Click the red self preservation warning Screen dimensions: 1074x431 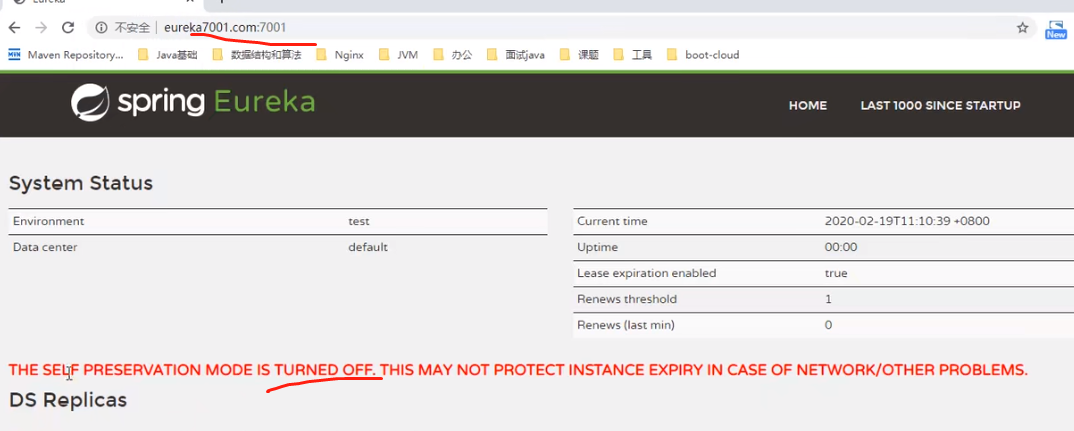point(518,371)
